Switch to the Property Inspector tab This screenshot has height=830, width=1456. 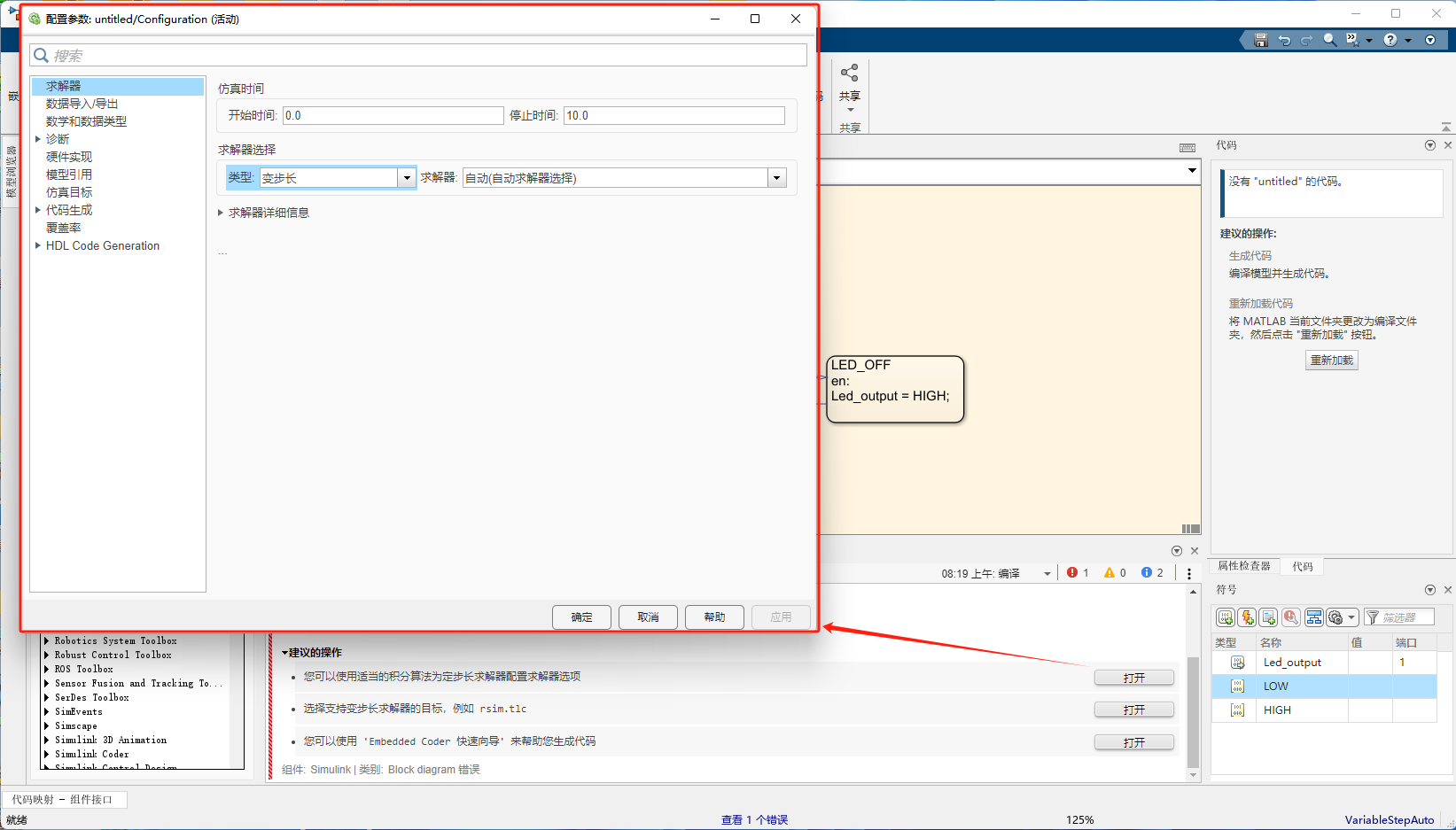[x=1244, y=566]
